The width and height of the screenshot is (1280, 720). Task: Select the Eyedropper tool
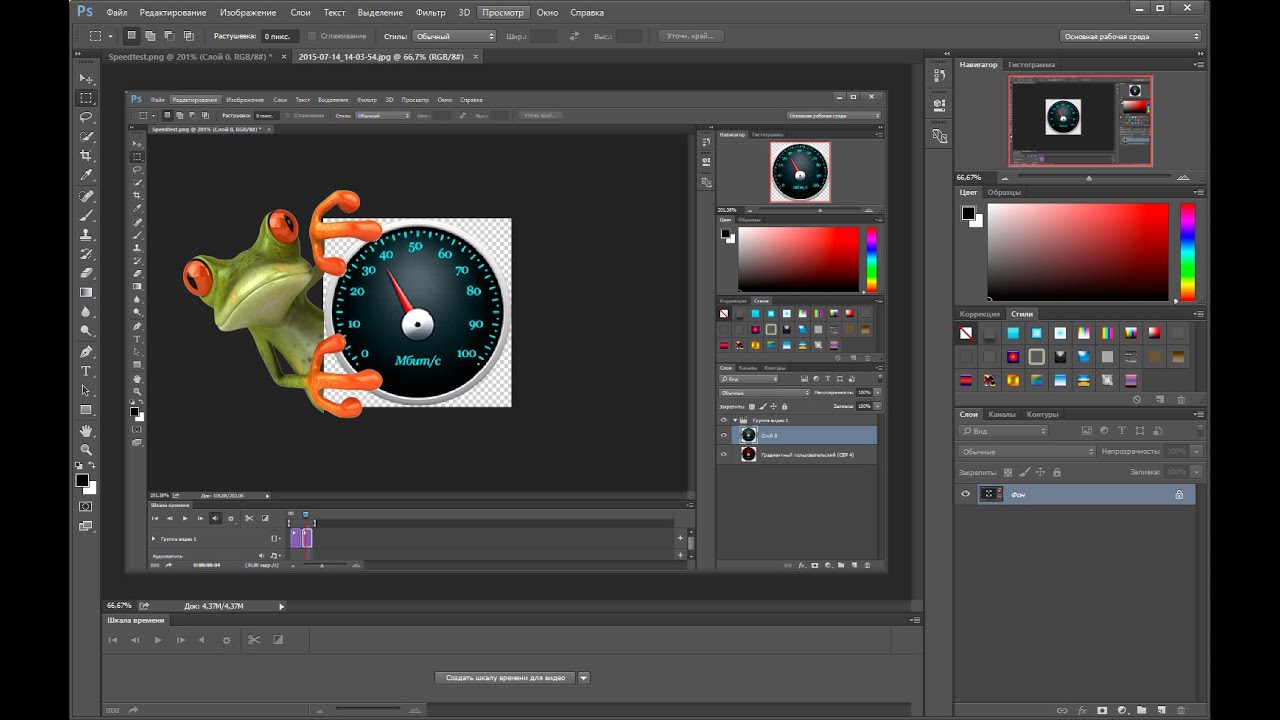[86, 175]
